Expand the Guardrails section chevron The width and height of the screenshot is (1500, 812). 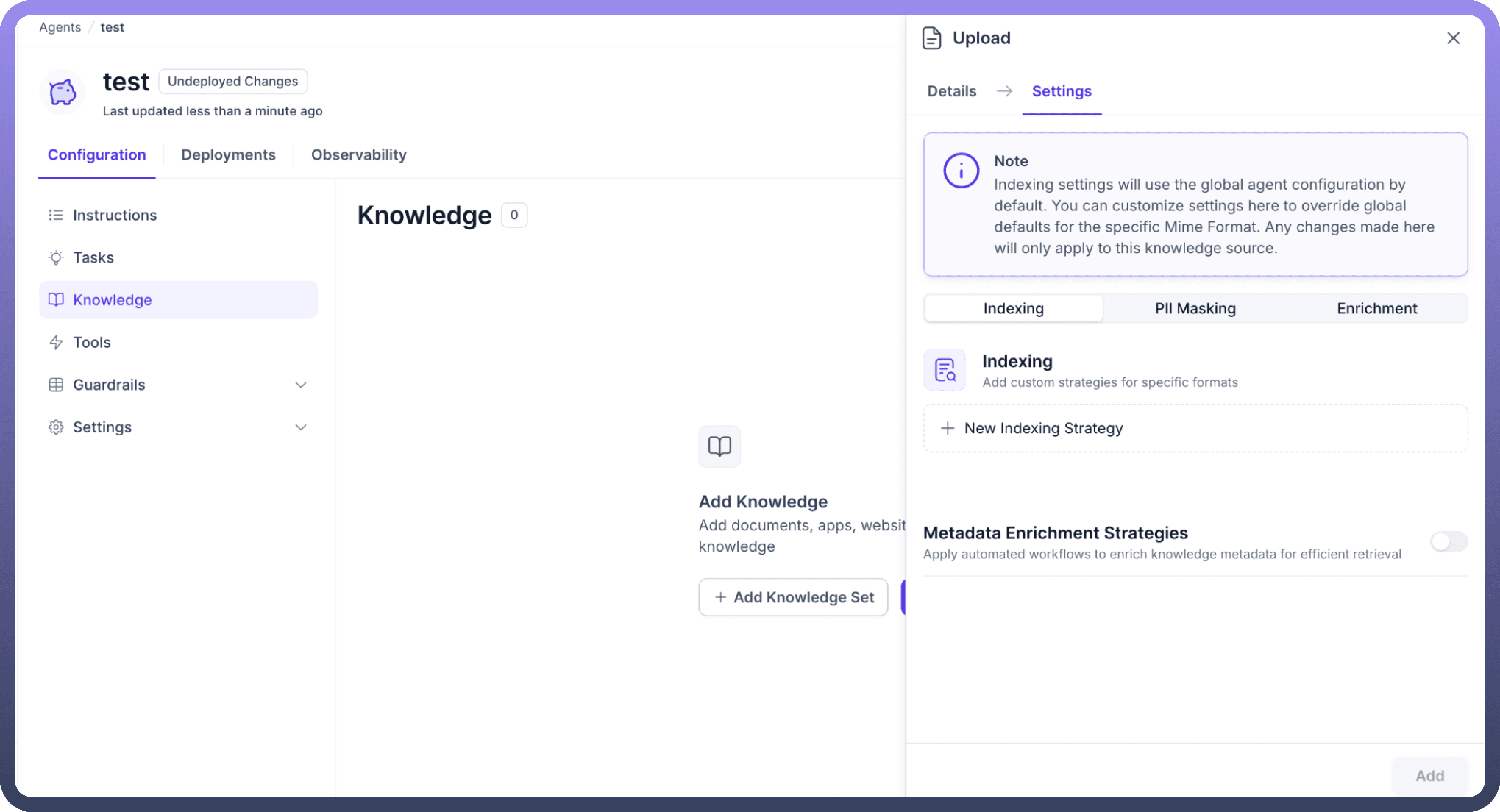coord(301,385)
